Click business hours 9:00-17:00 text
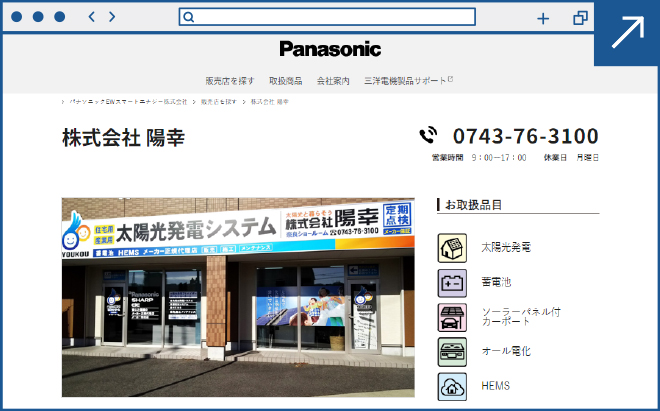 (x=499, y=158)
